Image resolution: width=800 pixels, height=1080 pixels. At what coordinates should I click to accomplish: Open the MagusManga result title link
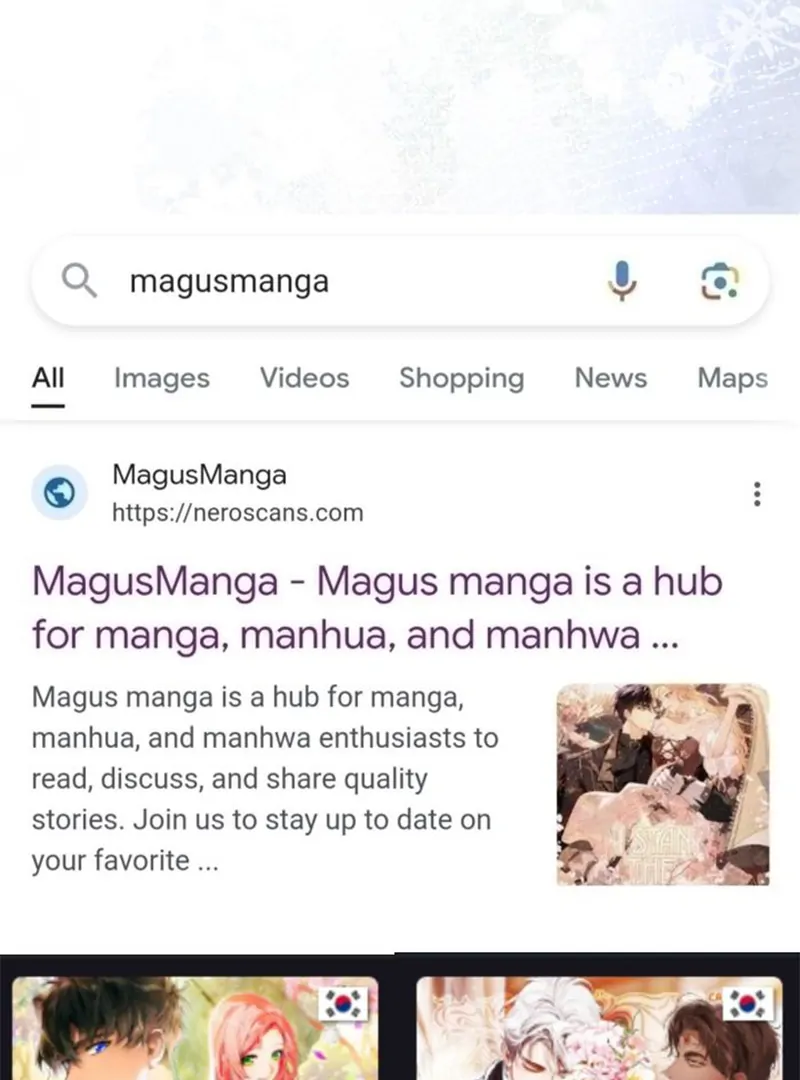(x=377, y=608)
